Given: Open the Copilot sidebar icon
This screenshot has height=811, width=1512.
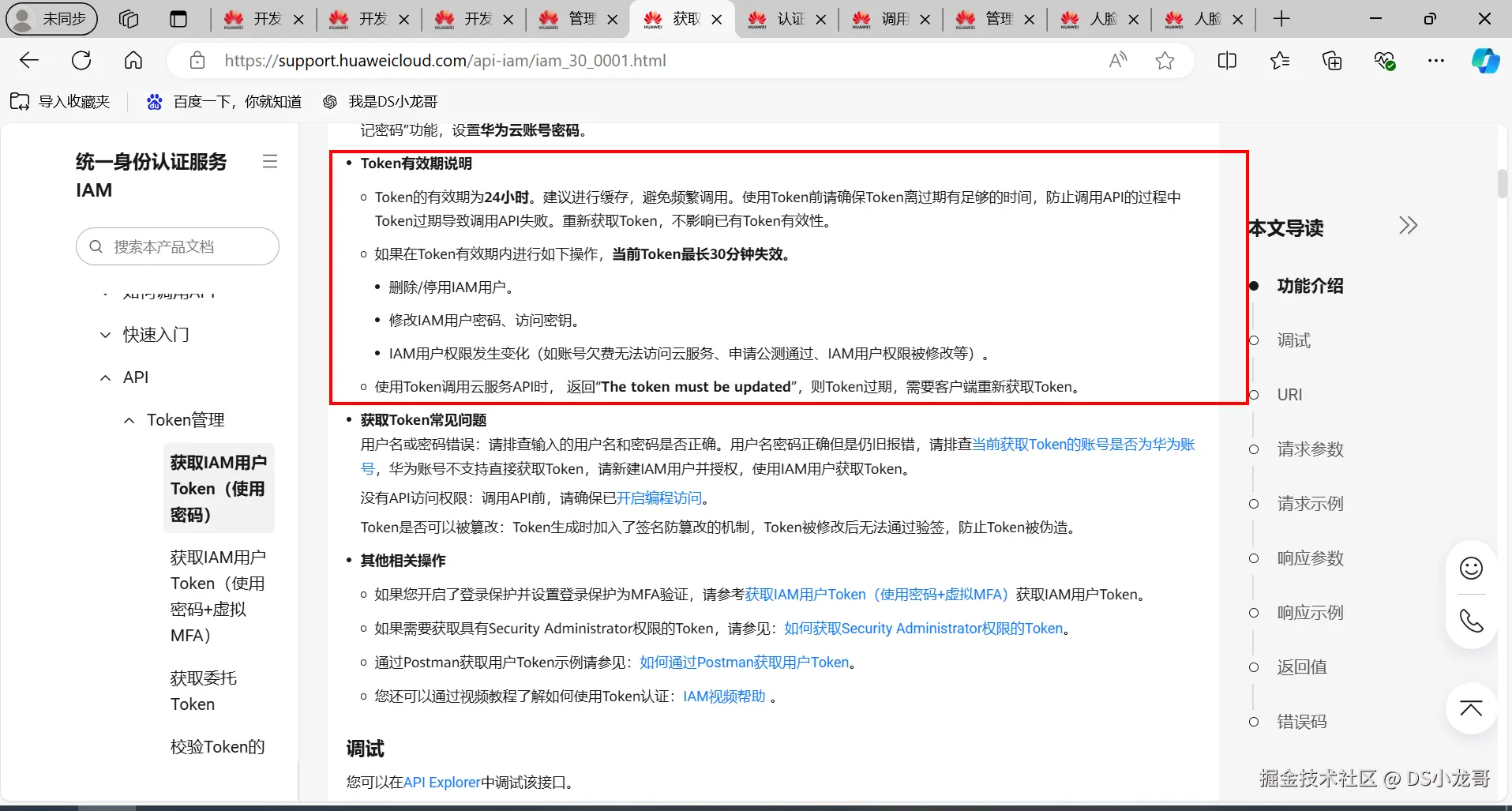Looking at the screenshot, I should (1485, 61).
